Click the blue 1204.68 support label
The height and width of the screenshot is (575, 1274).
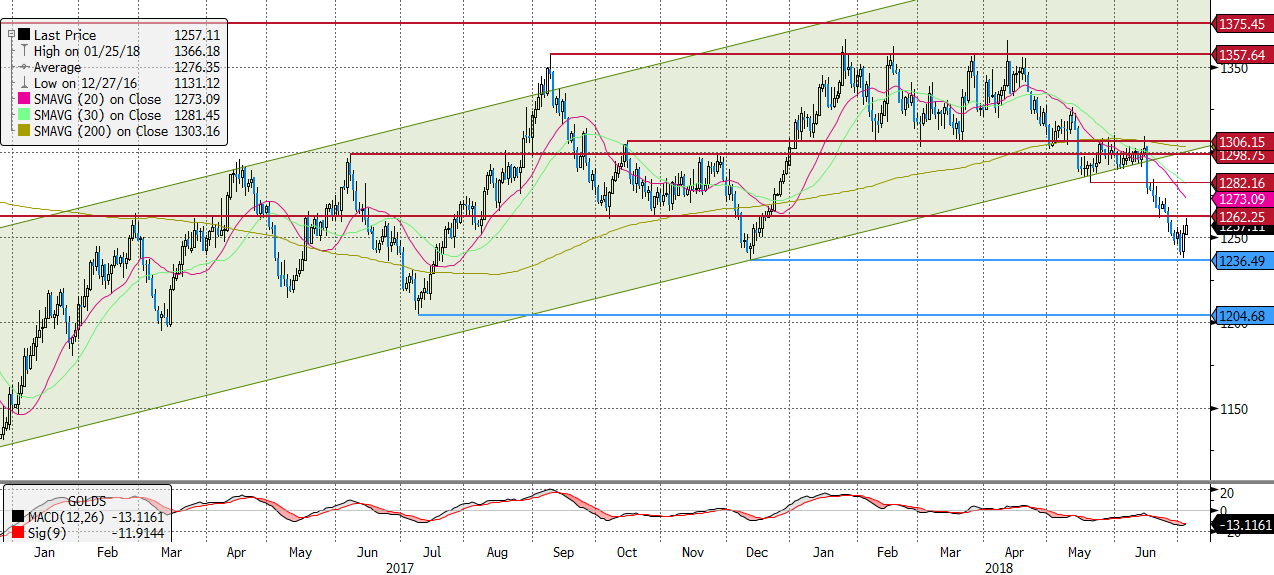point(1241,316)
